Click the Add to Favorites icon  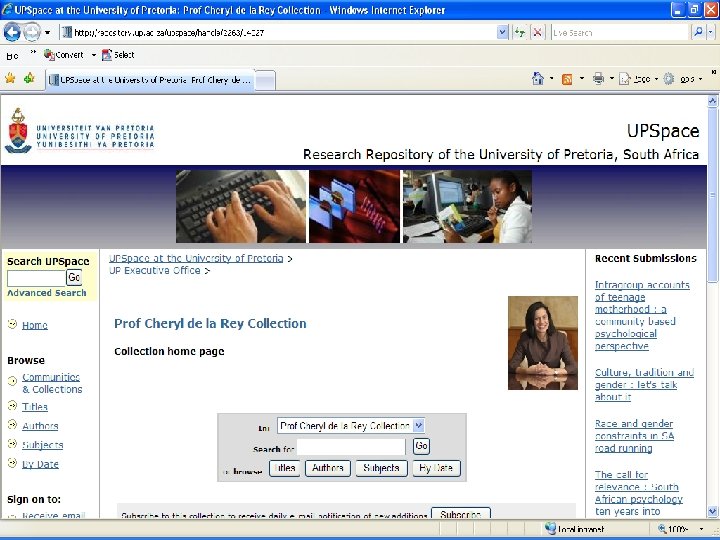click(x=29, y=79)
